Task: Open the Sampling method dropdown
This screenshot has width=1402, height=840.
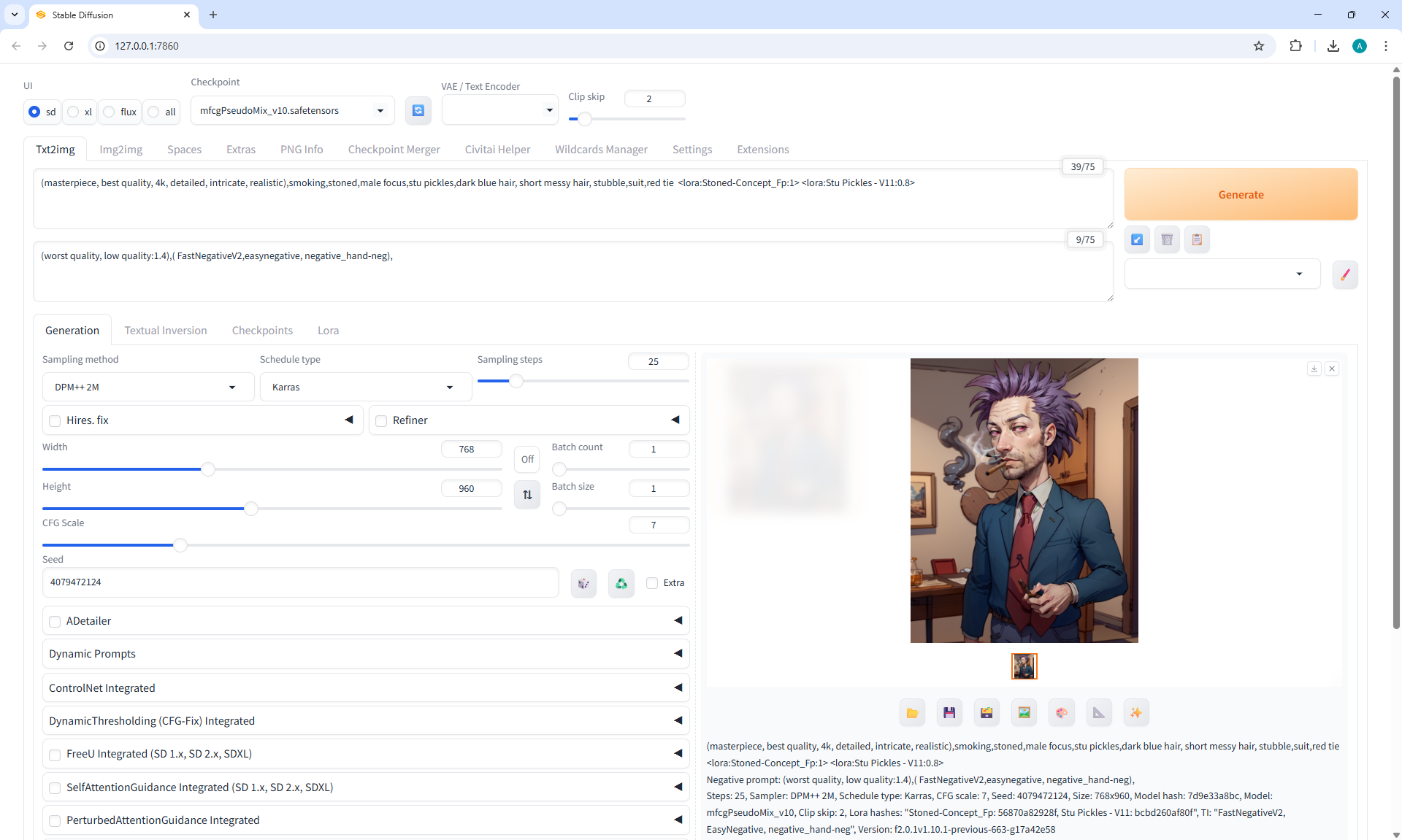Action: coord(148,388)
